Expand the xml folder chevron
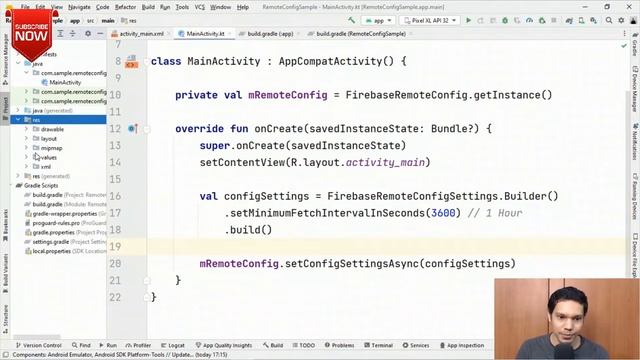 tap(27, 167)
